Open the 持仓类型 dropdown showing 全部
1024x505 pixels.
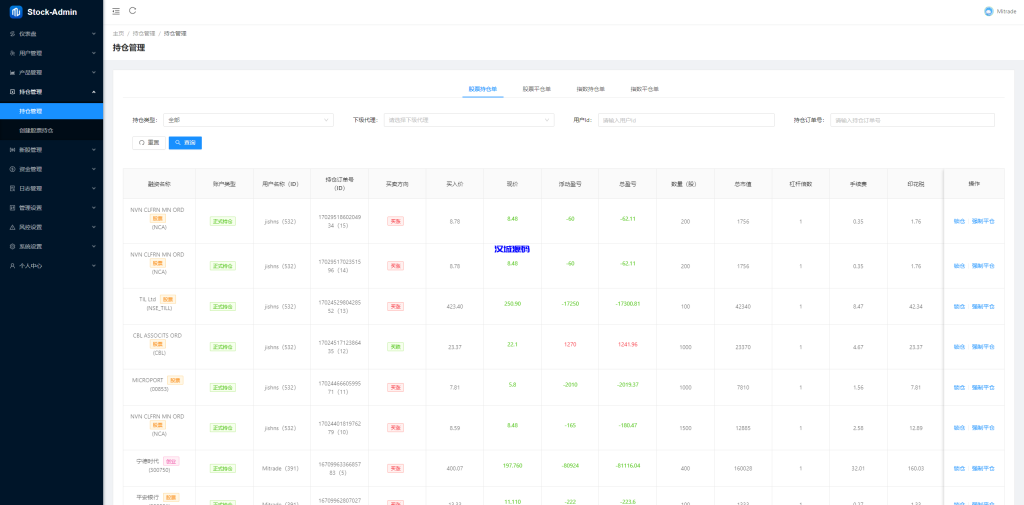point(248,120)
